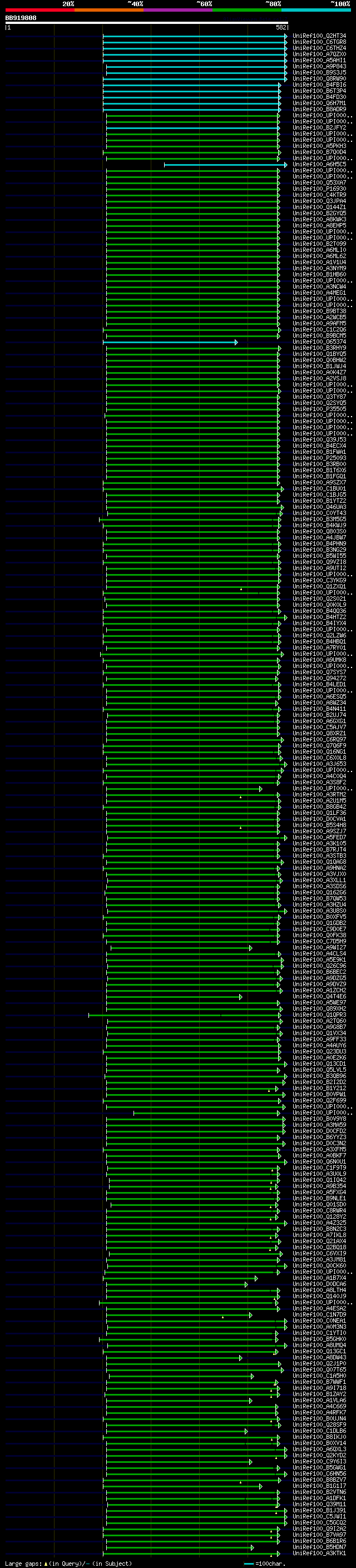Select hit UniRef100_A3J653
Image resolution: width=356 pixels, height=1568 pixels.
319,764
